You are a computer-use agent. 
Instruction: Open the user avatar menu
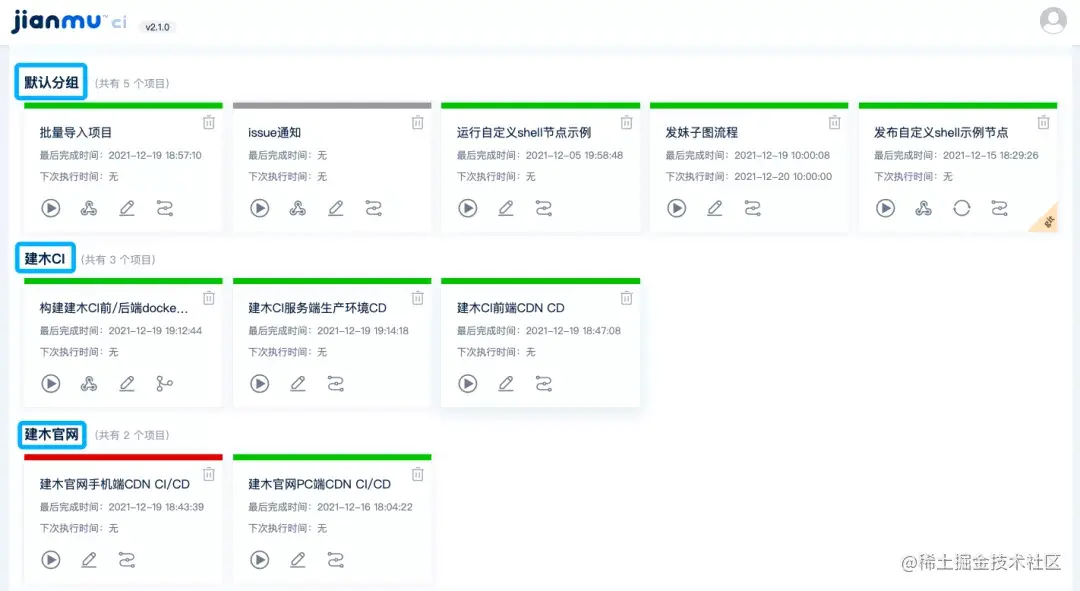tap(1053, 20)
